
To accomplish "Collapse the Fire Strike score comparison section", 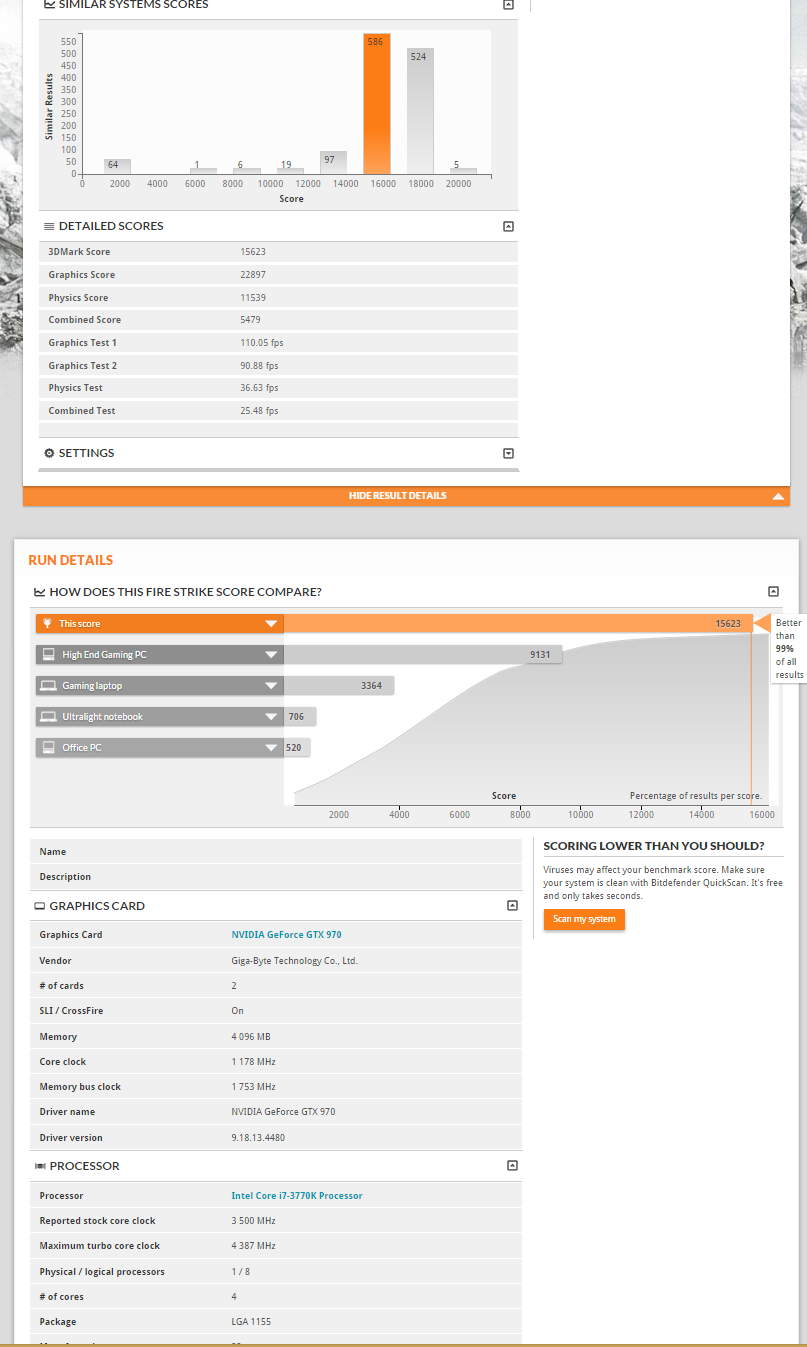I will click(773, 592).
